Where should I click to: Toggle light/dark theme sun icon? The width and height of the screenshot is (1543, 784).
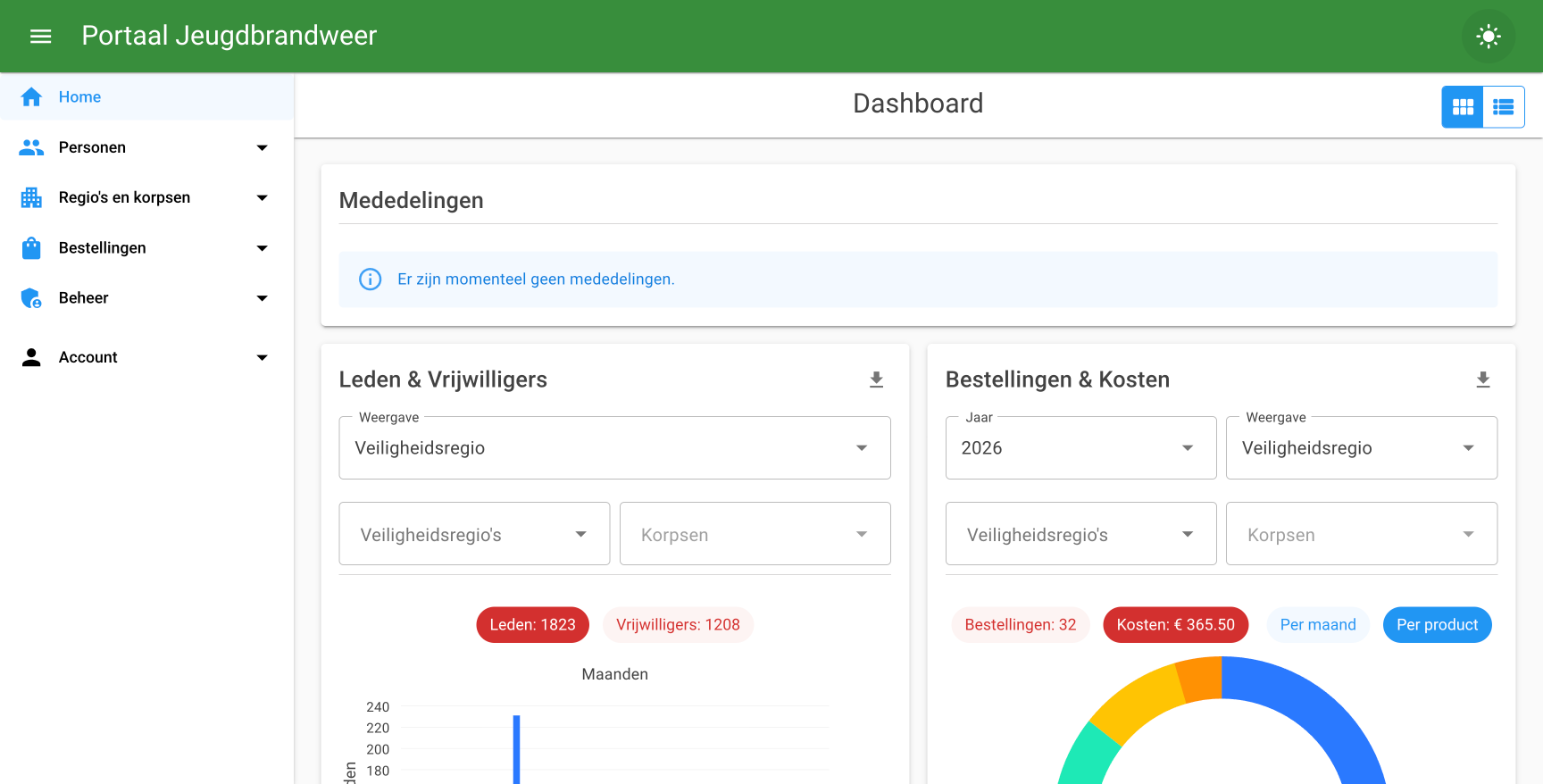pyautogui.click(x=1488, y=36)
